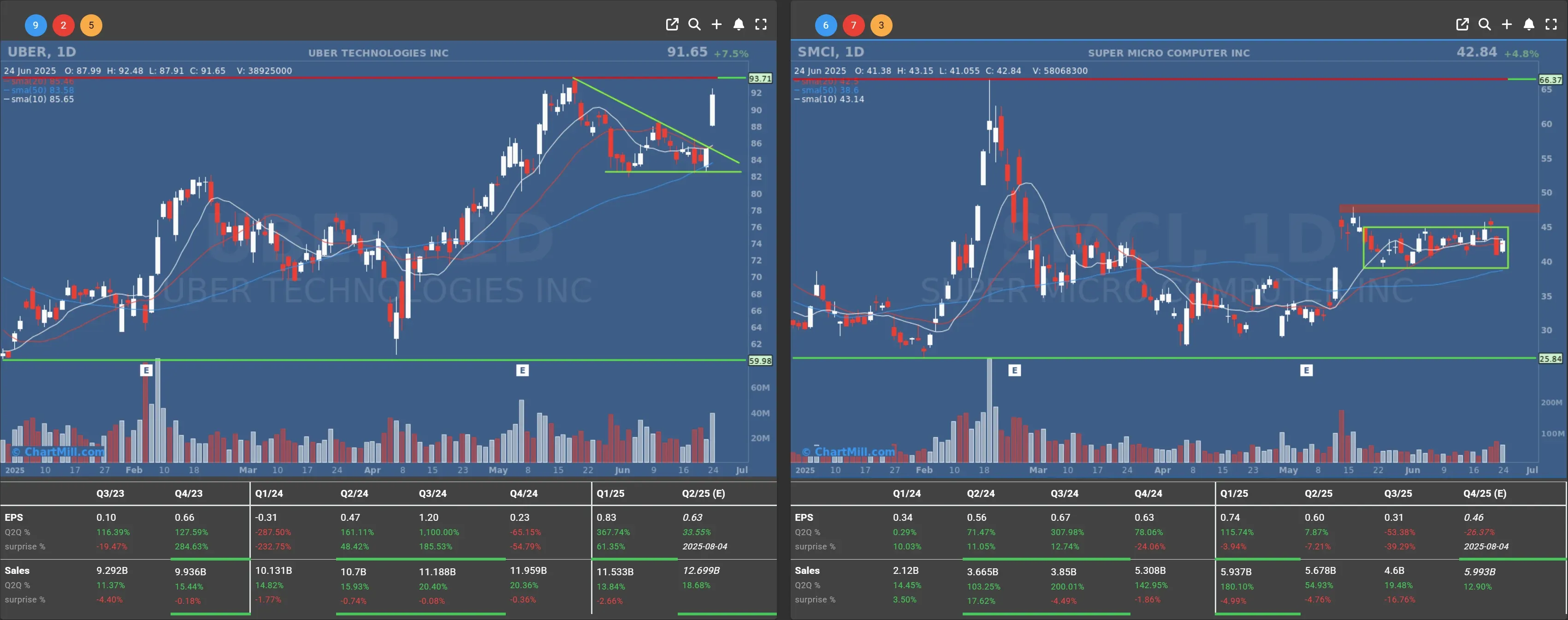
Task: Click sma(50) 38.6 legend on SMCI chart
Action: [827, 90]
